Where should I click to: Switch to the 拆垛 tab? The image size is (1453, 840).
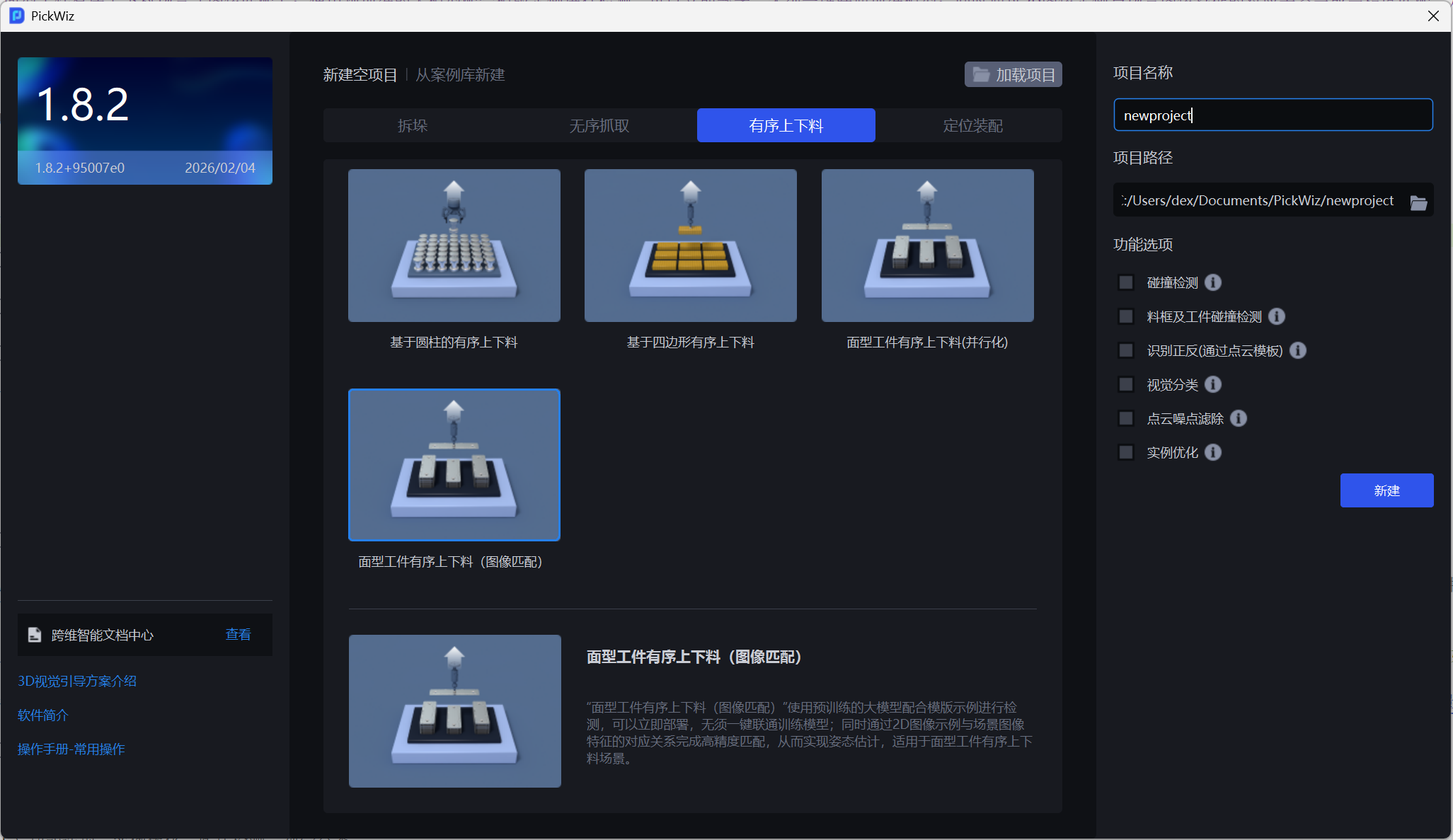413,125
